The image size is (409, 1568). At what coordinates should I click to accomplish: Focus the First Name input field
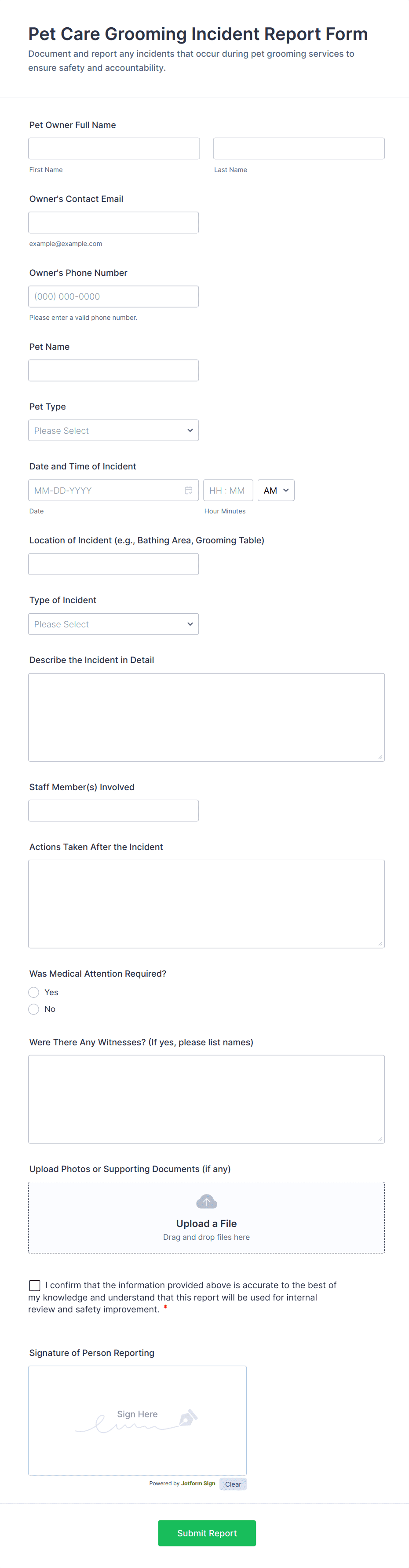coord(114,149)
